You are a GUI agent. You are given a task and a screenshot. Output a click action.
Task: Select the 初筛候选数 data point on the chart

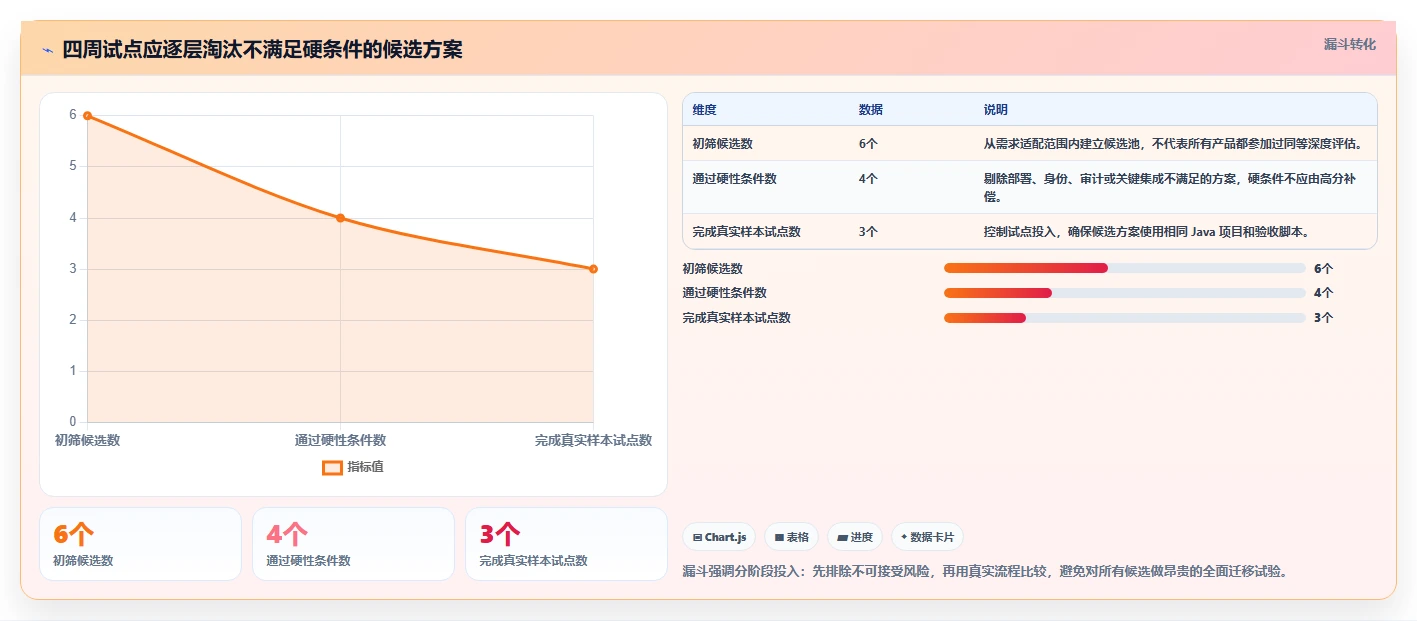pyautogui.click(x=87, y=116)
